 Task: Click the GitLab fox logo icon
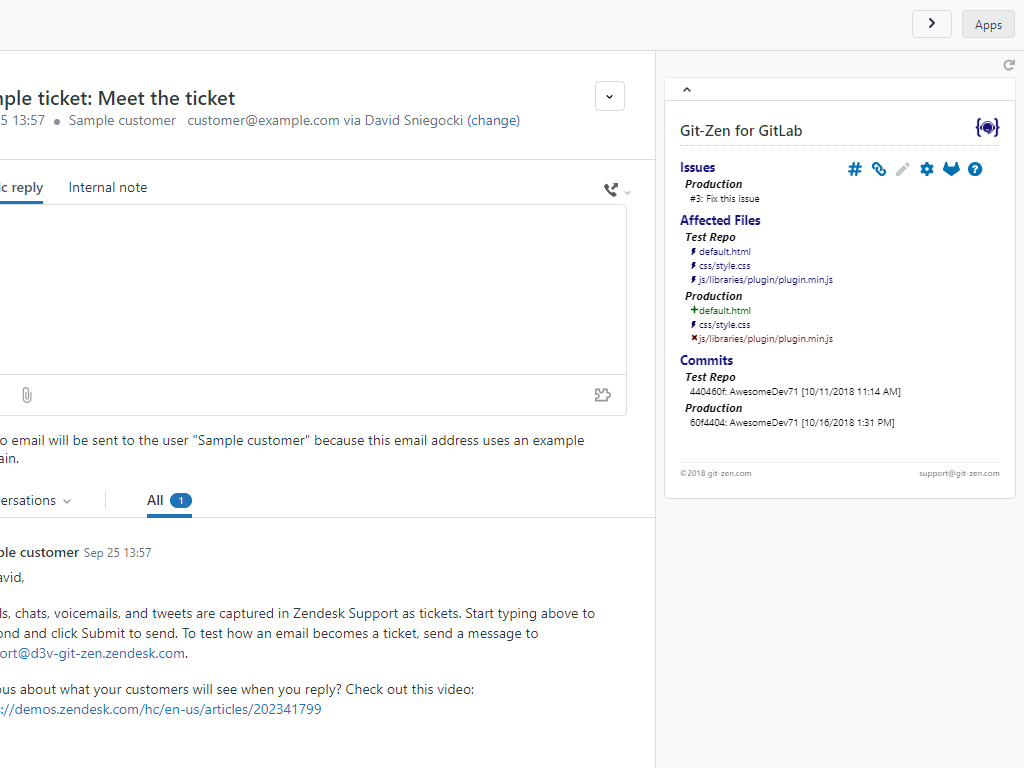(951, 169)
